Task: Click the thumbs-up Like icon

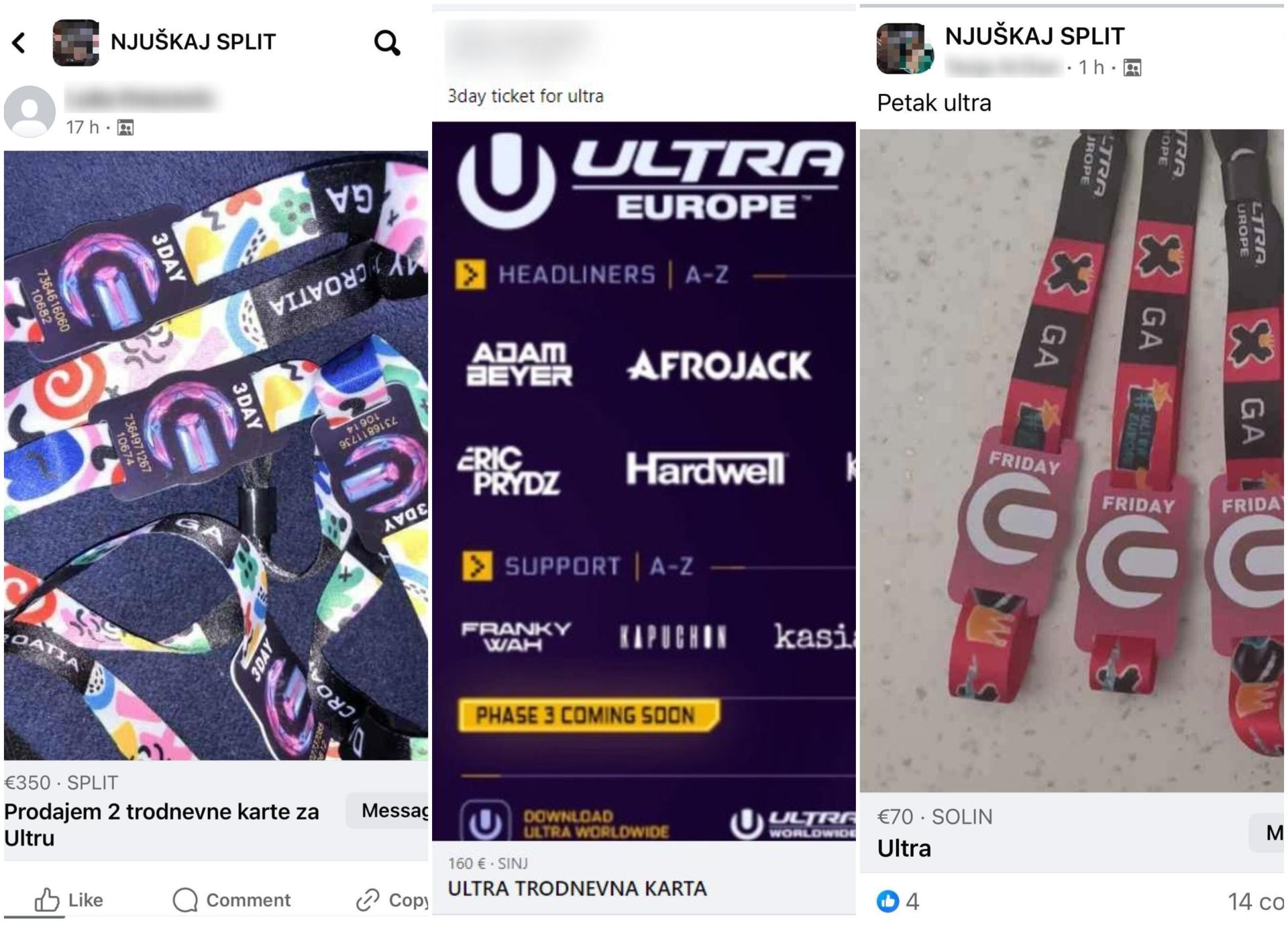Action: click(x=47, y=900)
